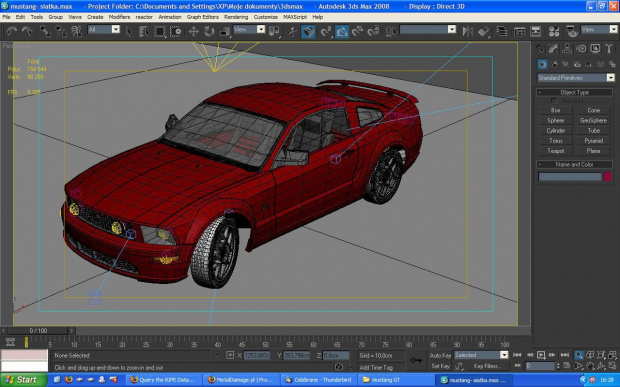Screen dimensions: 620x387
Task: Activate the Select and Rotate tool
Action: point(209,31)
